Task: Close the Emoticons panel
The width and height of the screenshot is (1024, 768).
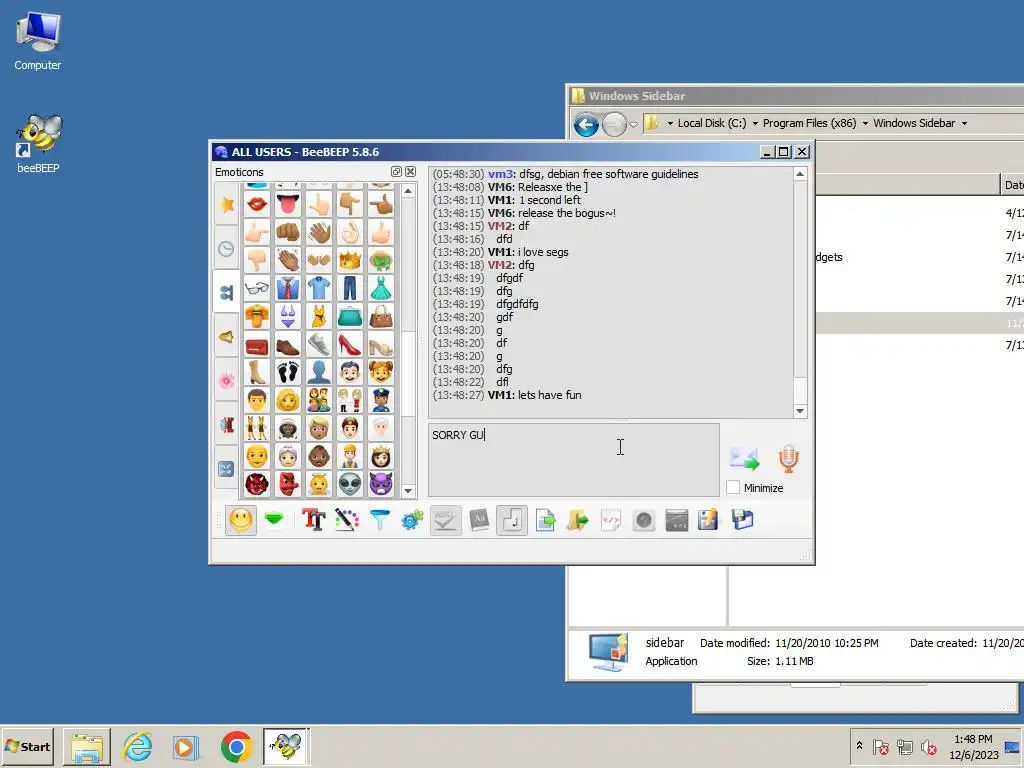Action: pos(410,172)
